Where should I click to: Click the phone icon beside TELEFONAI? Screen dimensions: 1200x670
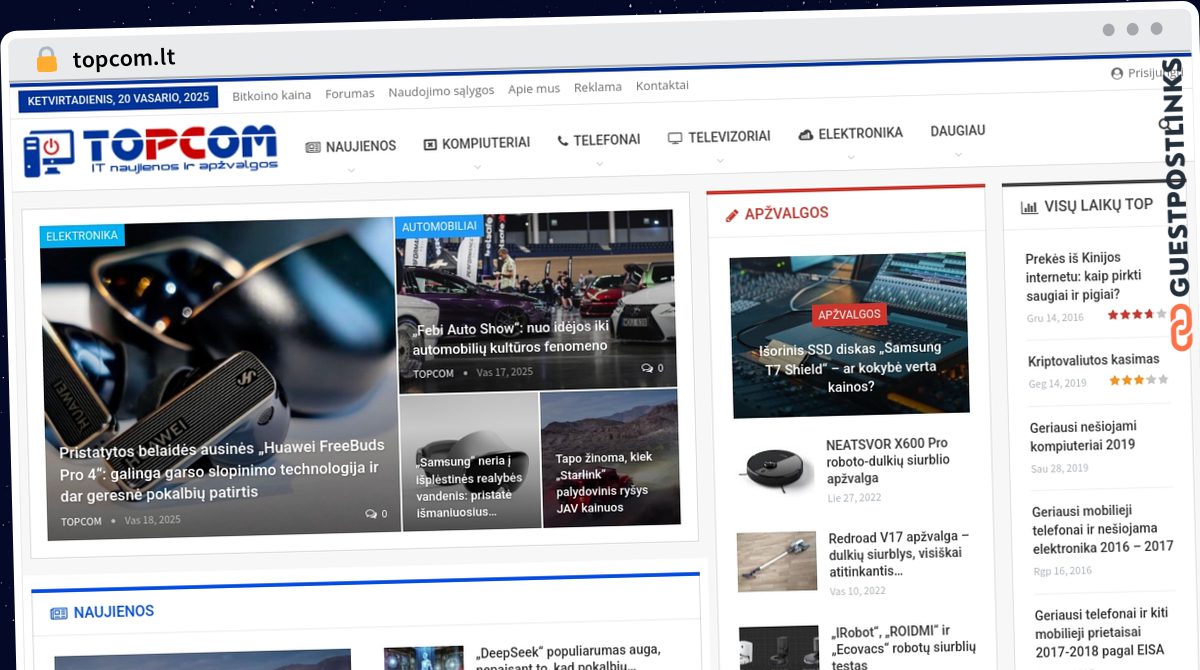(563, 141)
